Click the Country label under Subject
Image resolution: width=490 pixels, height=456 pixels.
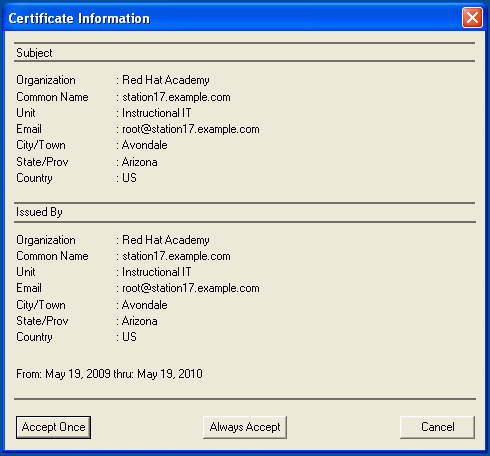tap(34, 178)
